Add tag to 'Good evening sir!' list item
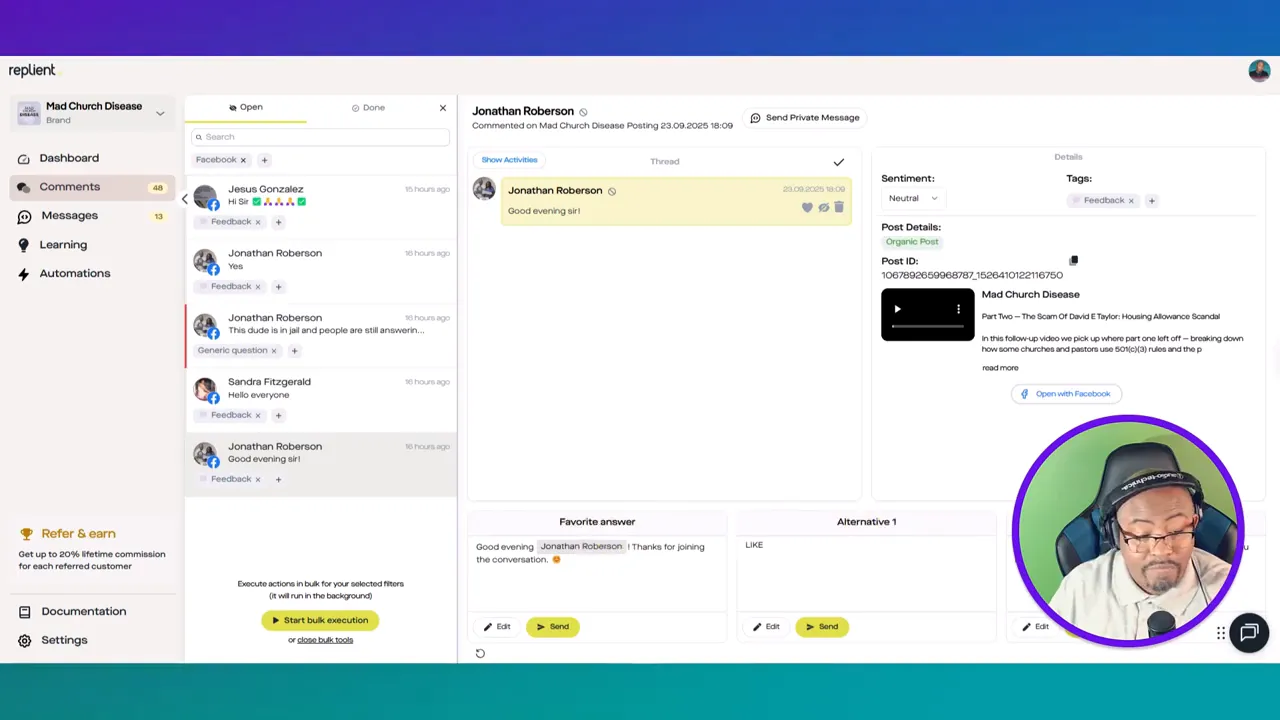 [x=278, y=480]
